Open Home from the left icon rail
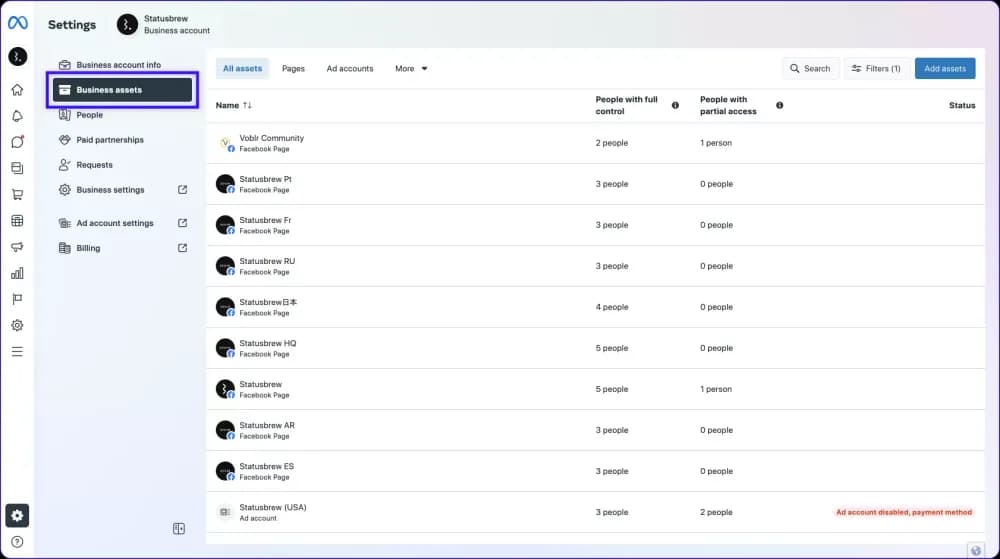 (17, 90)
